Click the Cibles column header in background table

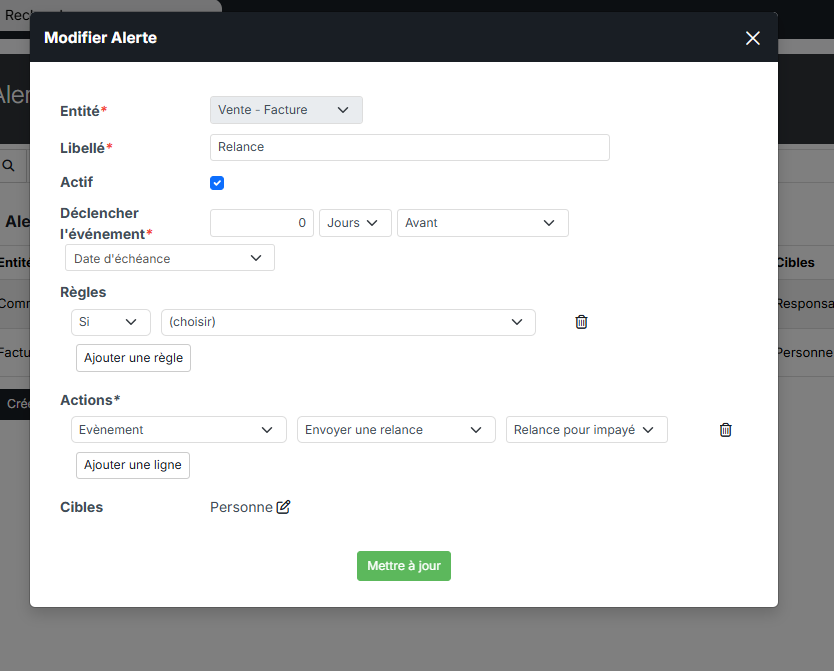point(796,262)
